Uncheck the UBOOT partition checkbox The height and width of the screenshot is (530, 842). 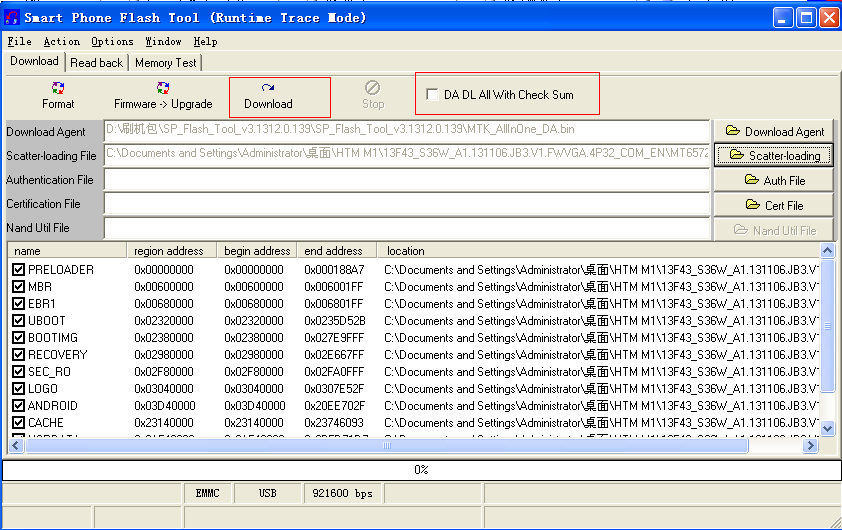[x=18, y=321]
